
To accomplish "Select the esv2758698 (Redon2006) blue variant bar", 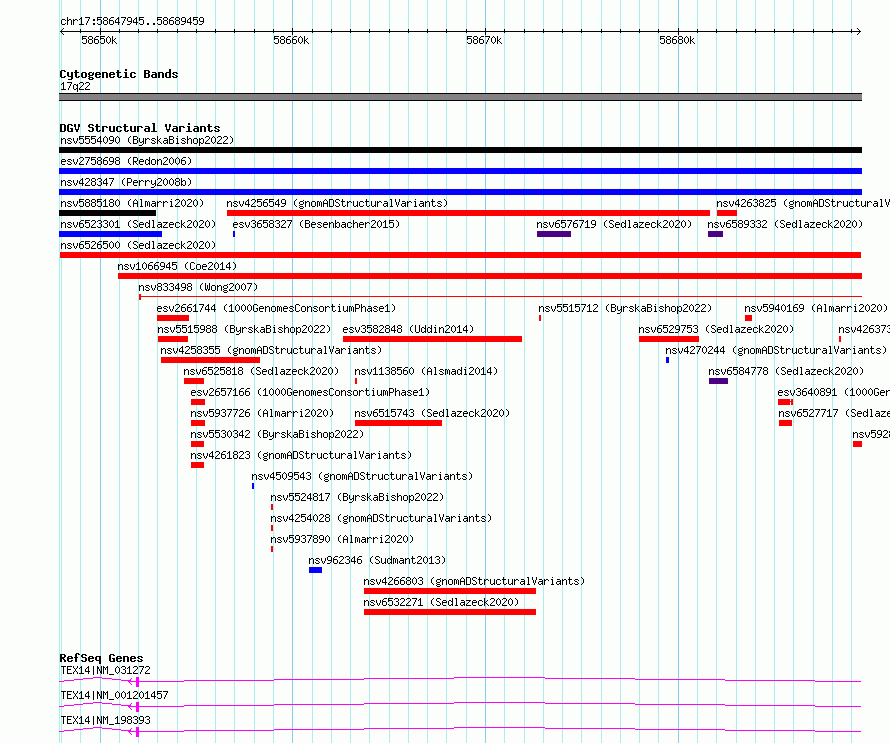I will (460, 171).
